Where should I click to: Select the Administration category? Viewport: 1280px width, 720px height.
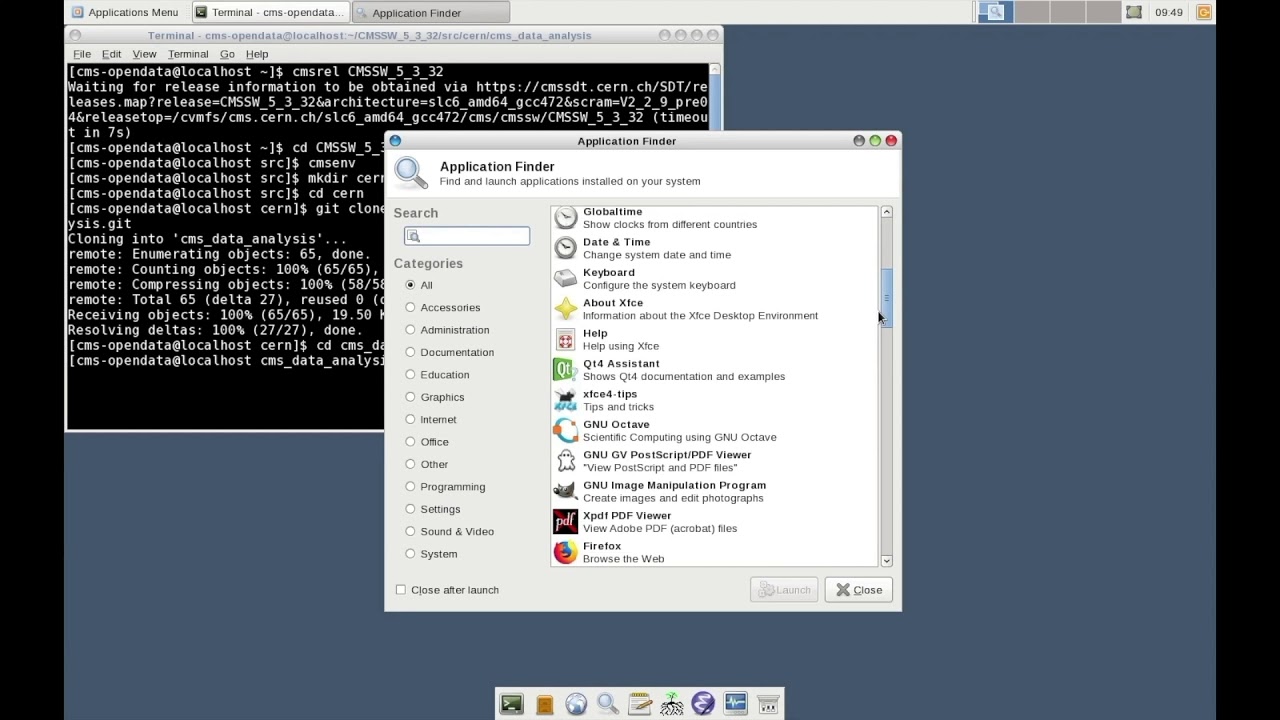tap(447, 330)
